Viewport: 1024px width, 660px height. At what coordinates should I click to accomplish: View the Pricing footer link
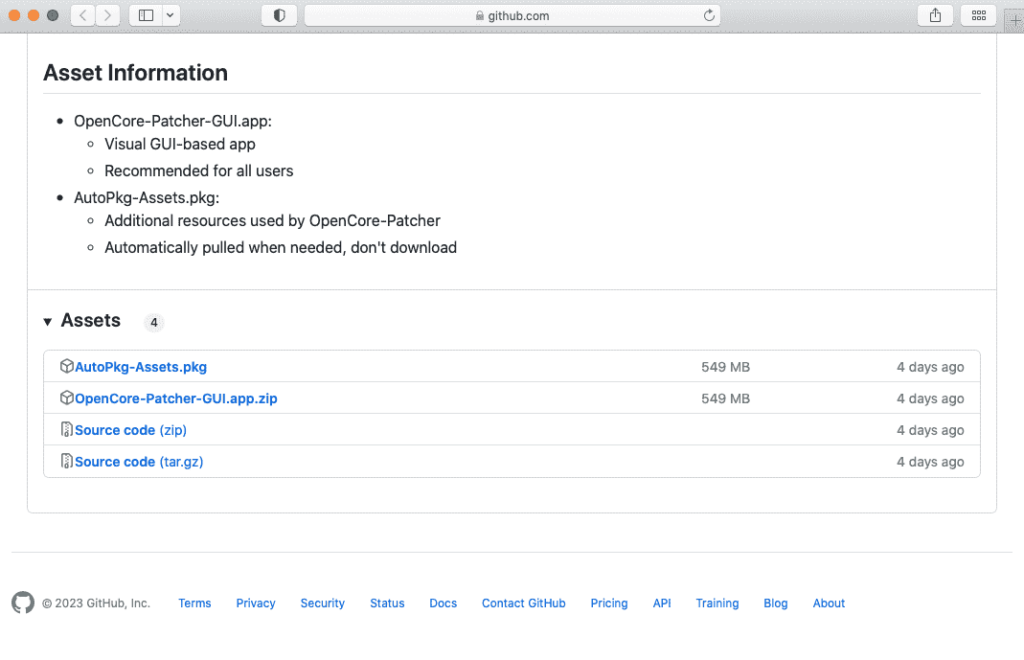pos(609,603)
